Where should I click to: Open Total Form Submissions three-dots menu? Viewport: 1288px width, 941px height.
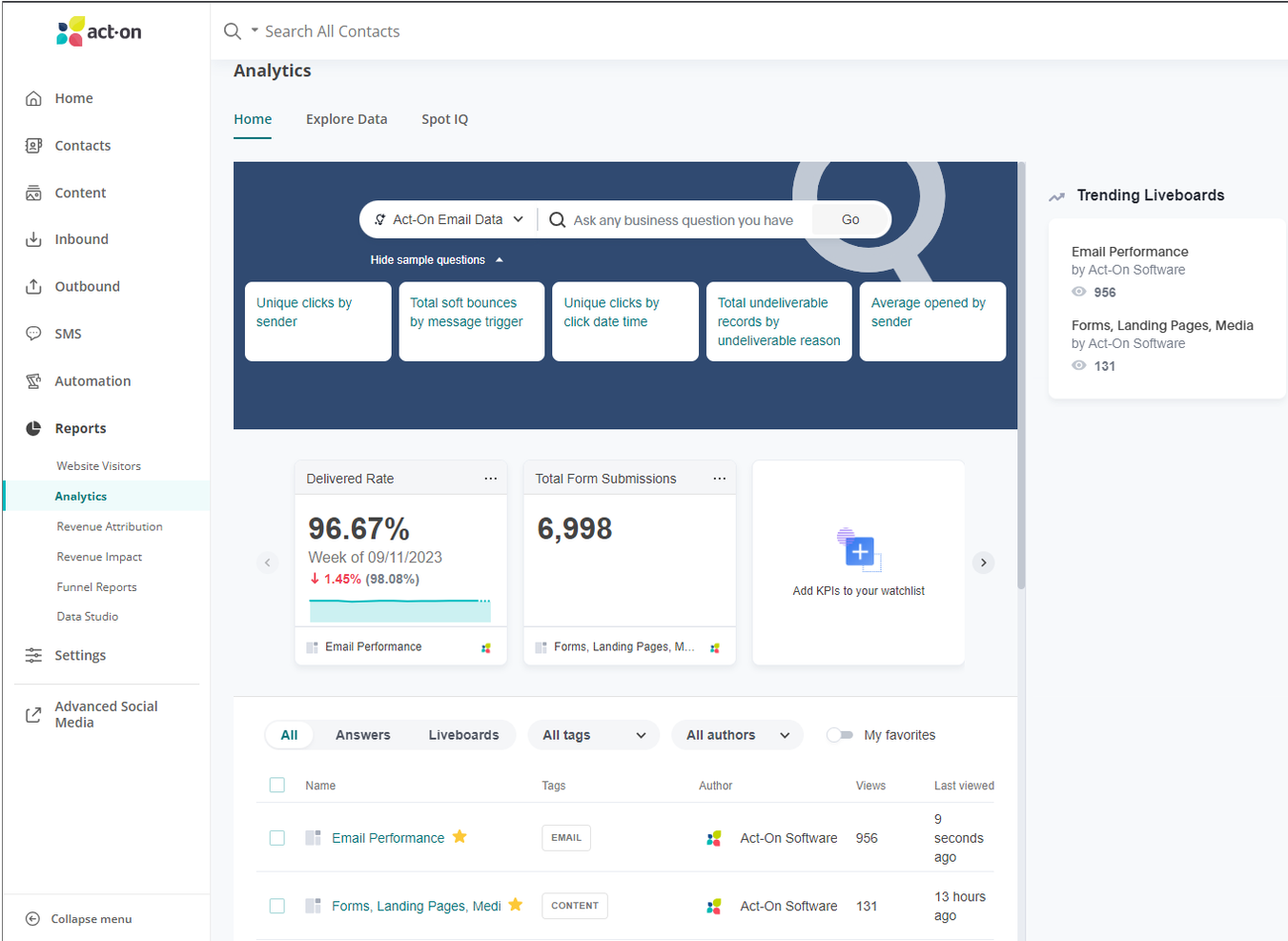719,479
